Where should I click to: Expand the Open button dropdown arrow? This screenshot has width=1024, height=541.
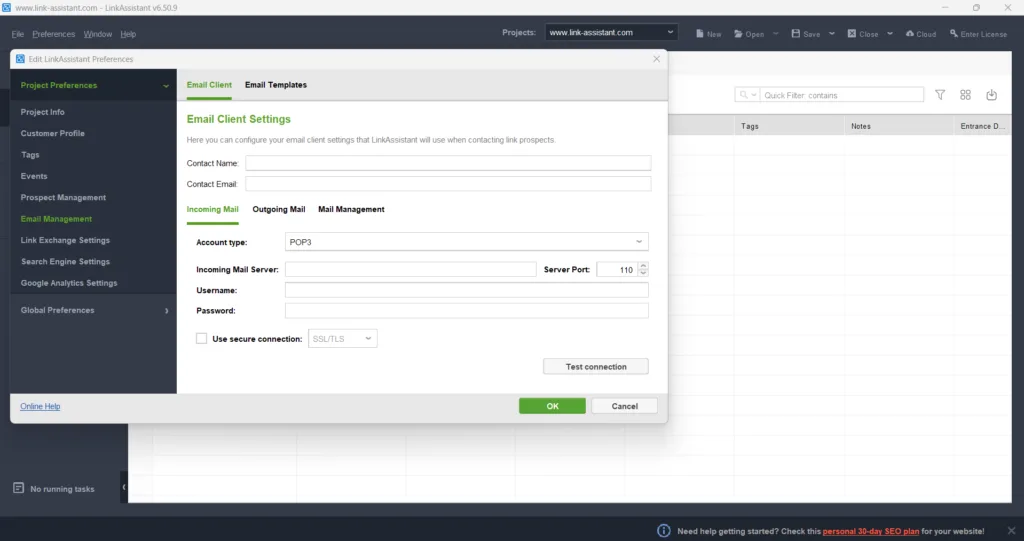[x=776, y=33]
